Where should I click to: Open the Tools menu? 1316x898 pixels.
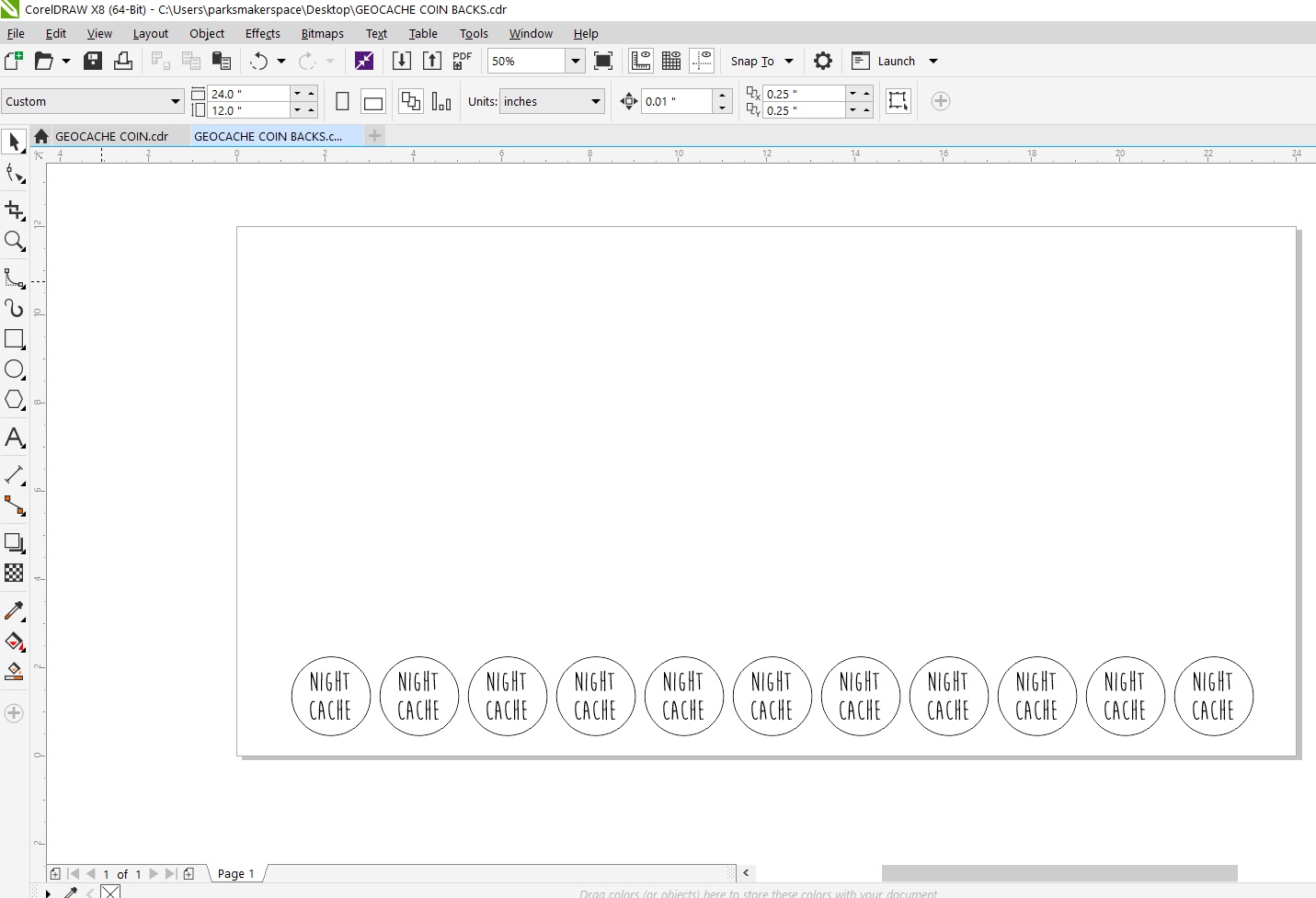click(474, 34)
